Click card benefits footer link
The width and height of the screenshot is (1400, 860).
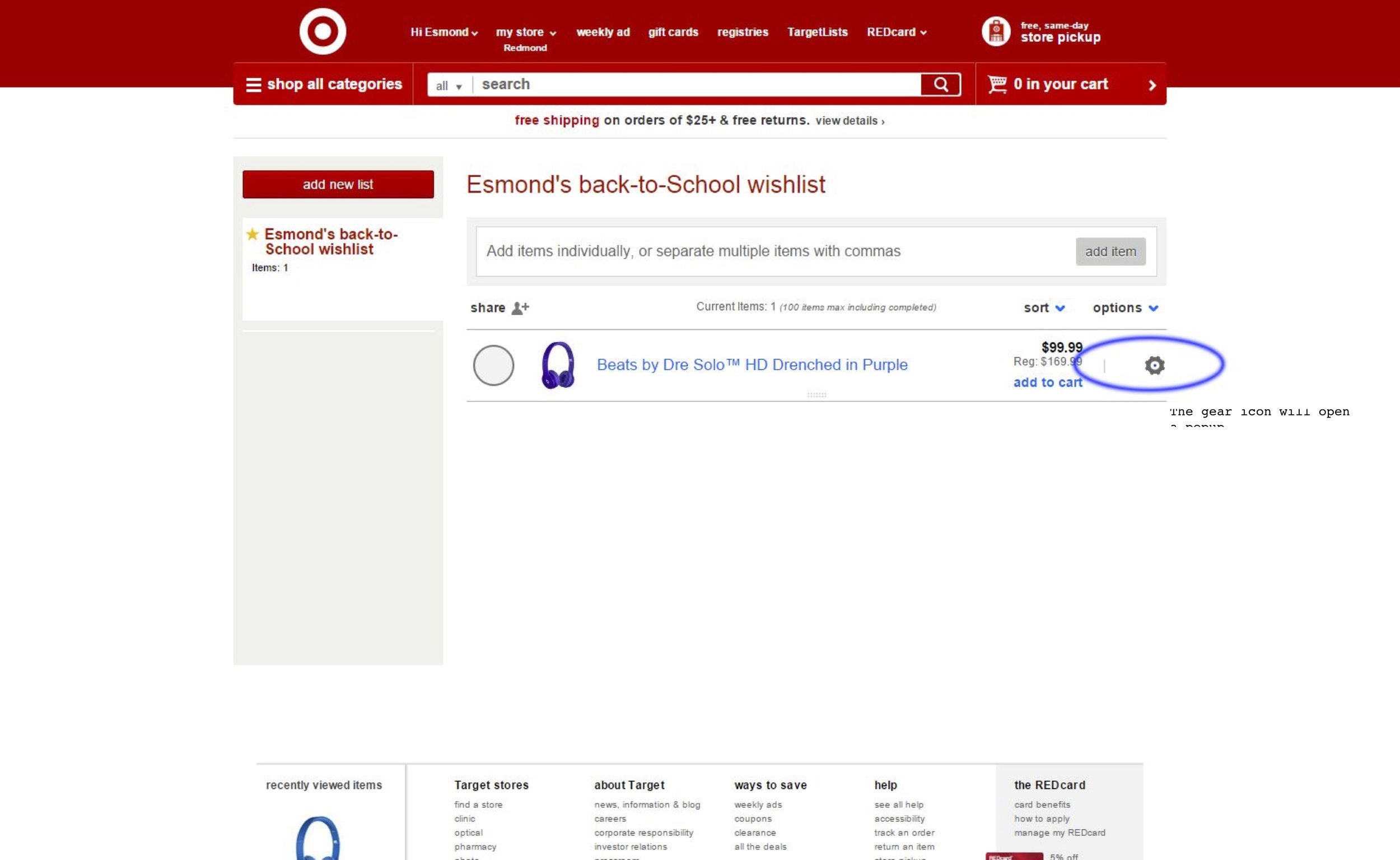tap(1042, 804)
